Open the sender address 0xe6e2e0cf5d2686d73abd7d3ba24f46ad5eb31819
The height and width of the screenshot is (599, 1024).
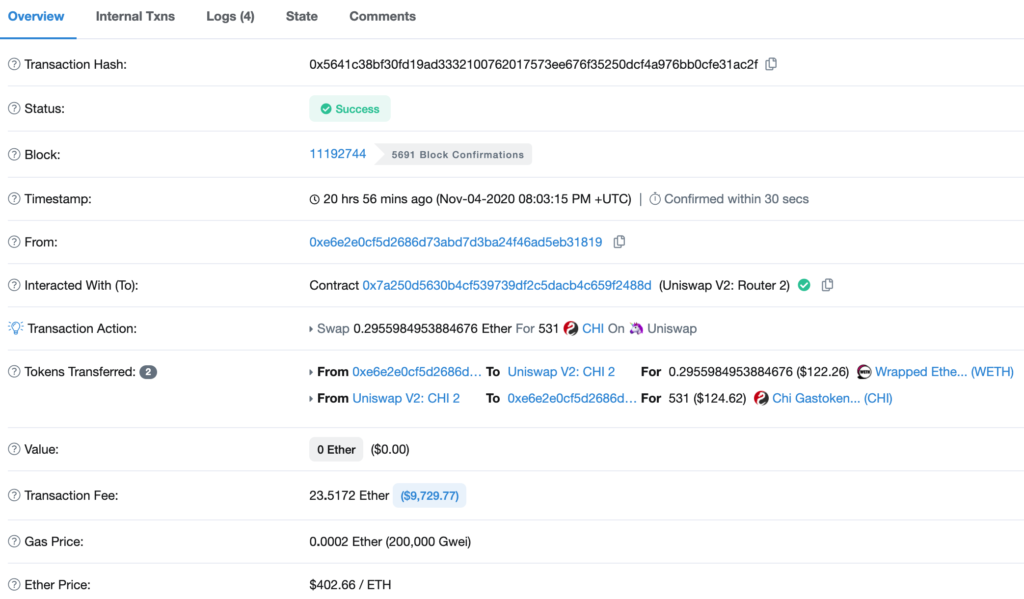(x=456, y=242)
